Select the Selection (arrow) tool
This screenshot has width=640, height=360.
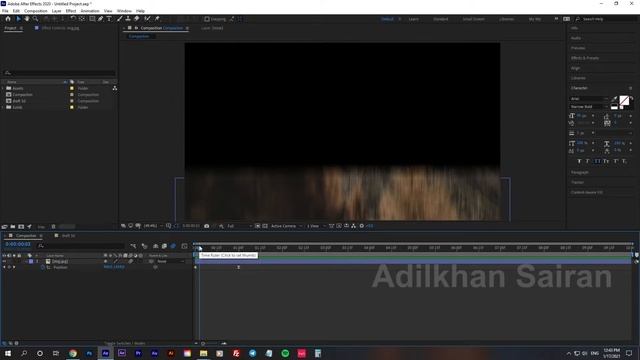pyautogui.click(x=18, y=19)
